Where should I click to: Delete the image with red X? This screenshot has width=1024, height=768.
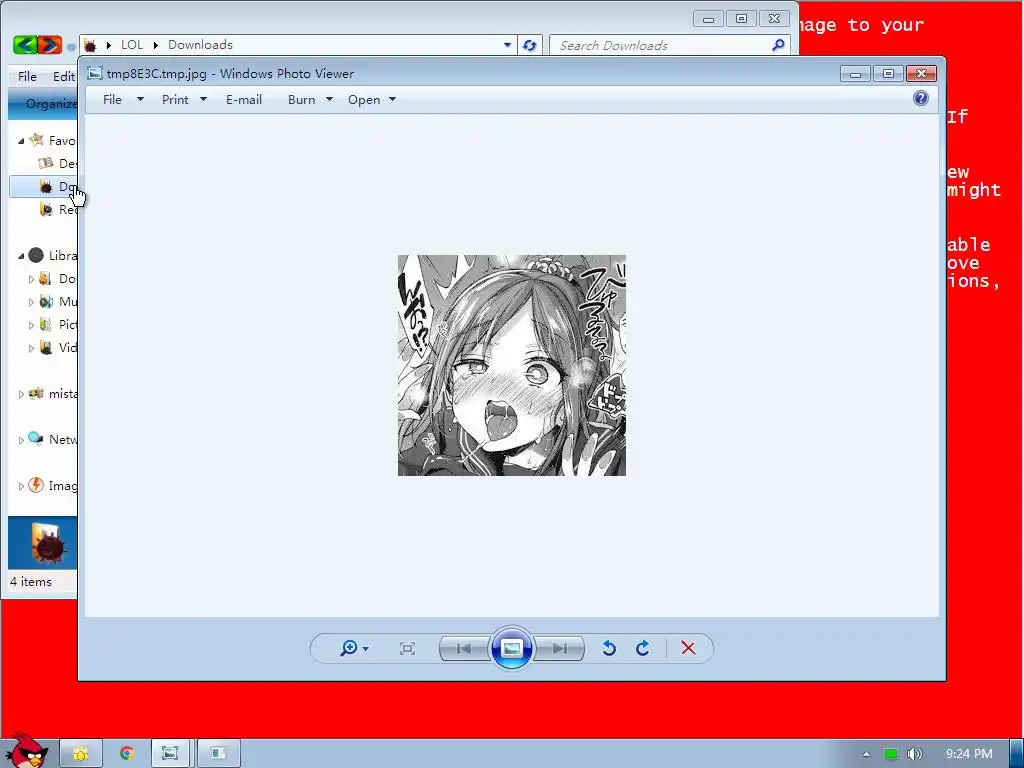point(688,648)
